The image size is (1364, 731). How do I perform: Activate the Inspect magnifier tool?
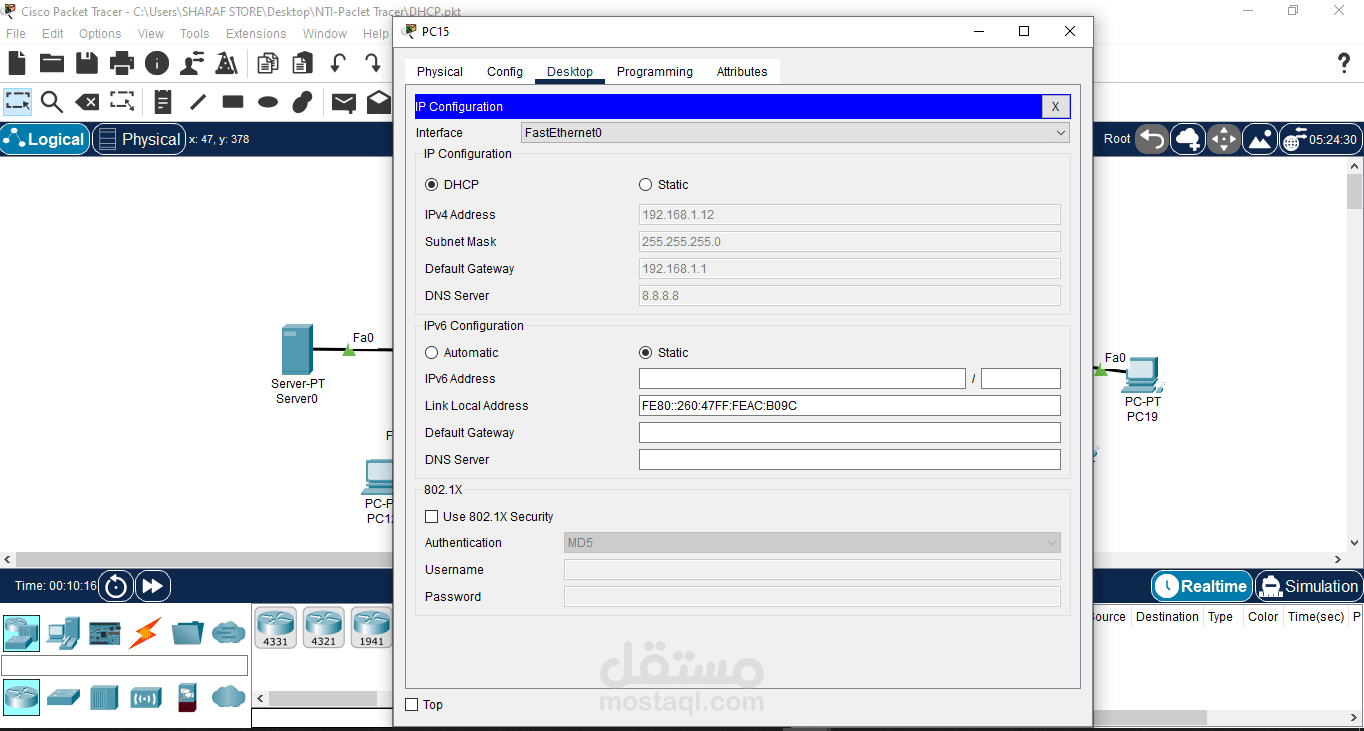[52, 102]
